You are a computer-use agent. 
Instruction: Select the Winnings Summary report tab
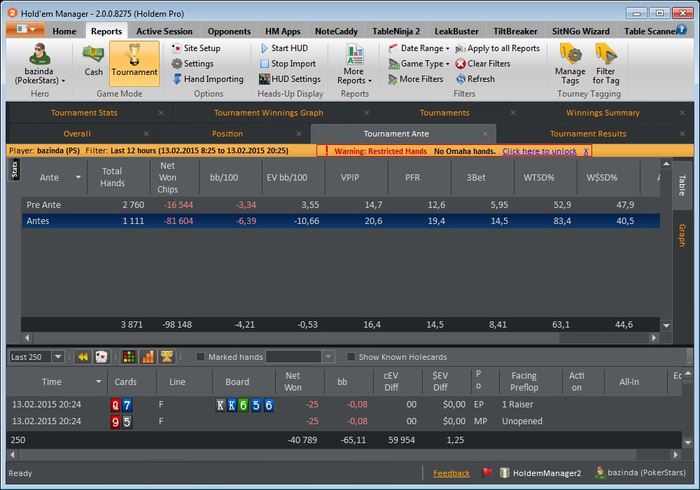click(x=603, y=113)
